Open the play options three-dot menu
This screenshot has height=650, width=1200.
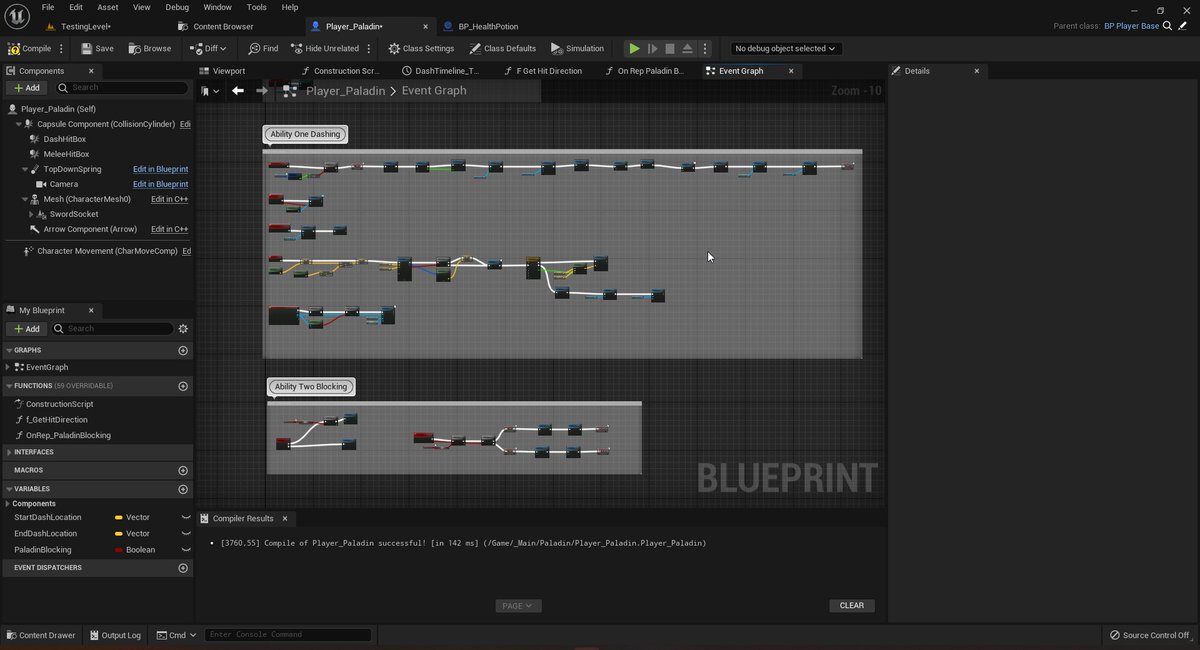click(706, 48)
